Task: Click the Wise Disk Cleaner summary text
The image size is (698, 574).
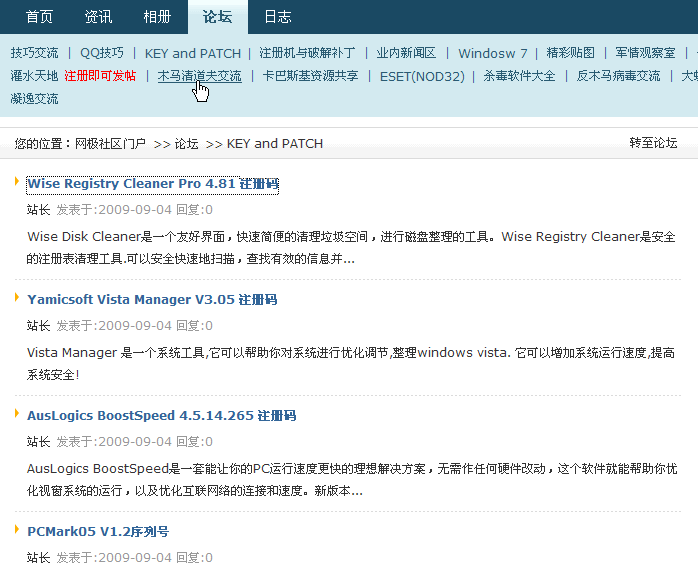Action: (352, 248)
